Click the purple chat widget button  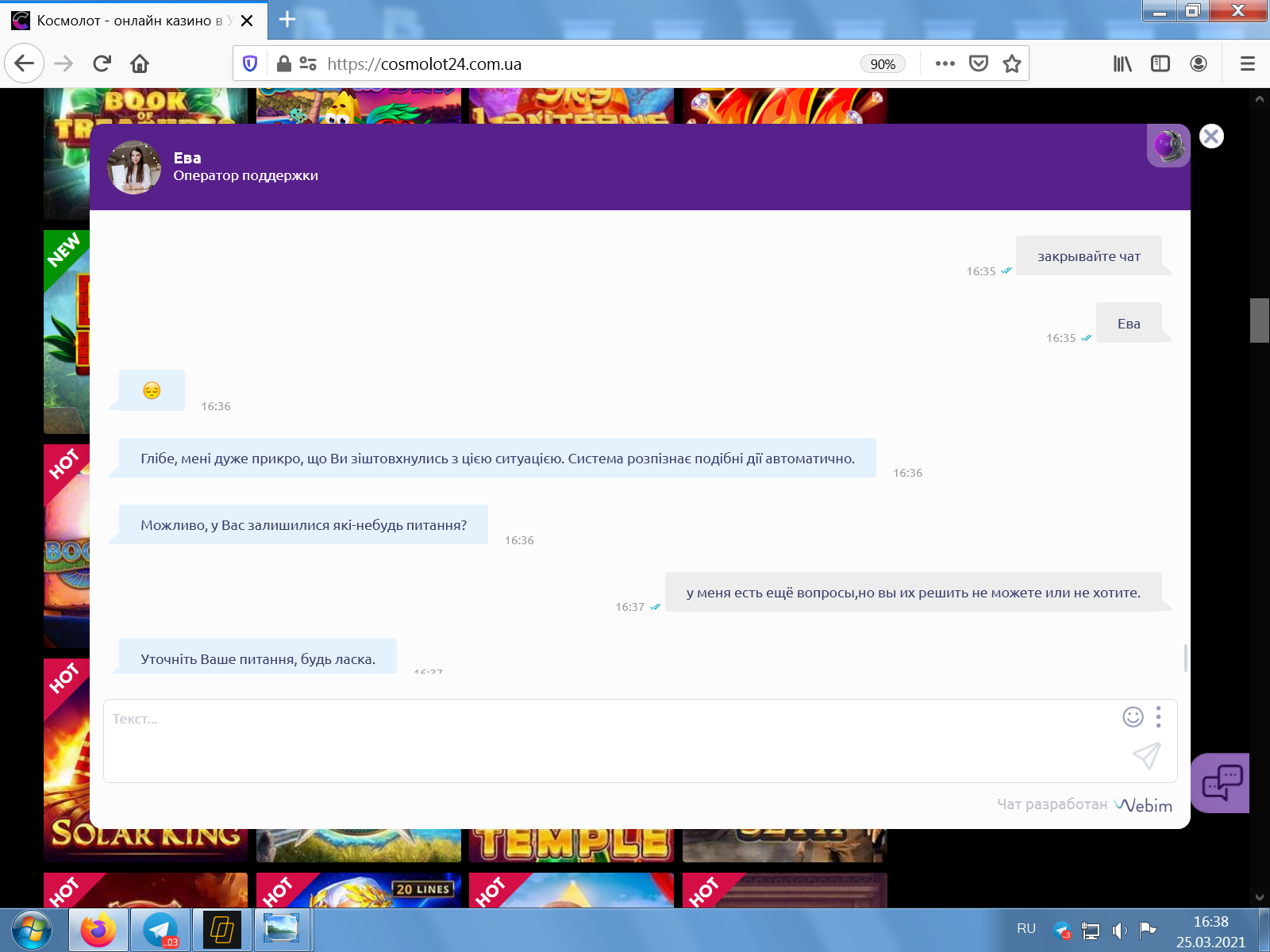pyautogui.click(x=1221, y=783)
